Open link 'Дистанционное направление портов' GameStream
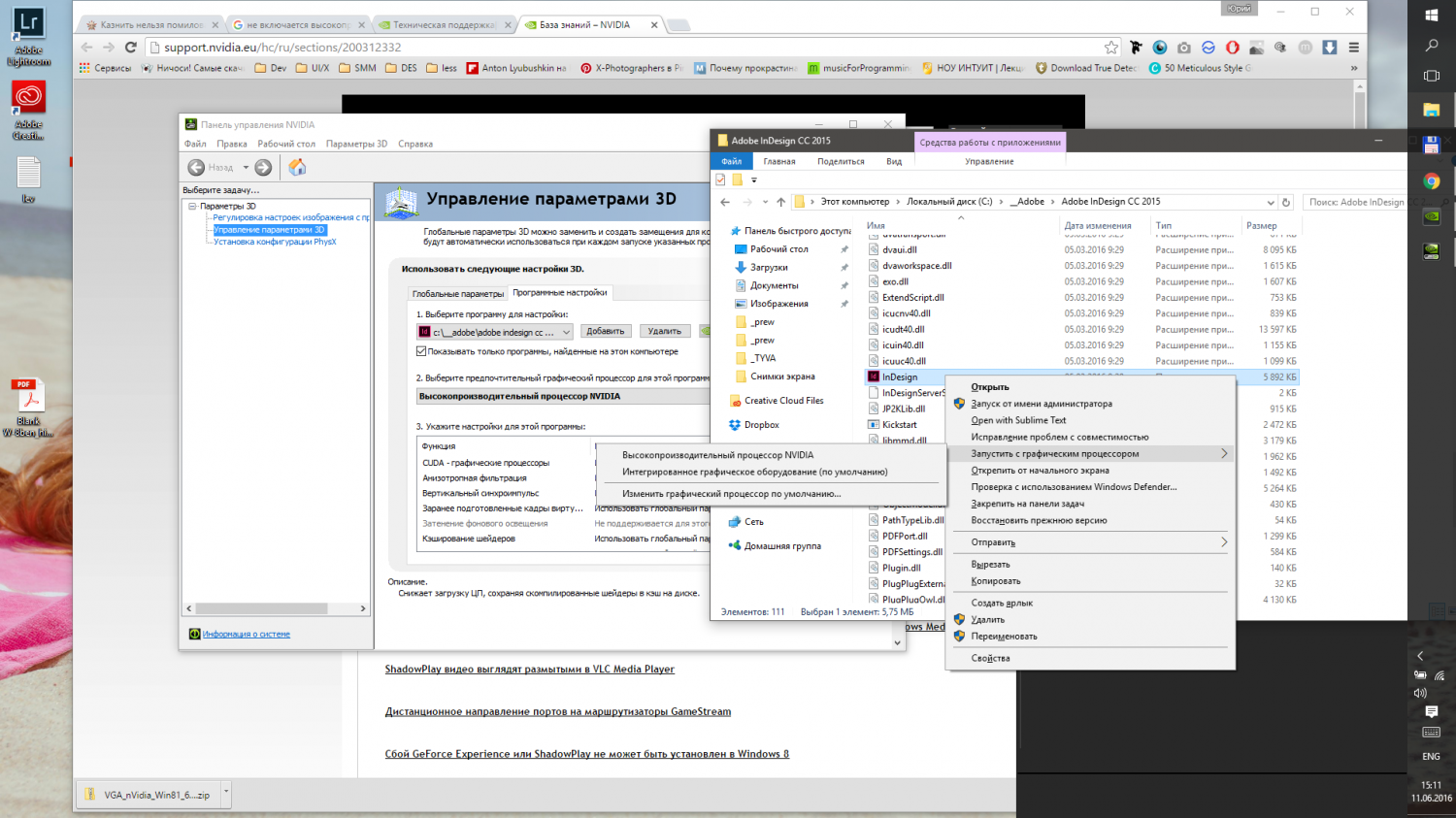Image resolution: width=1456 pixels, height=818 pixels. 558,711
